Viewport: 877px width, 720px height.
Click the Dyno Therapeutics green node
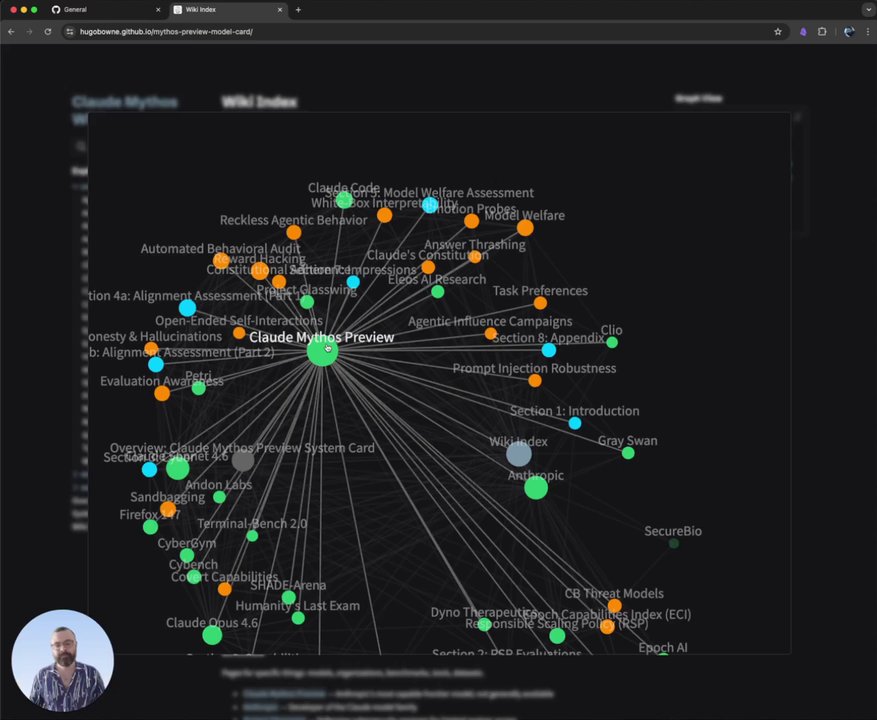tap(484, 625)
